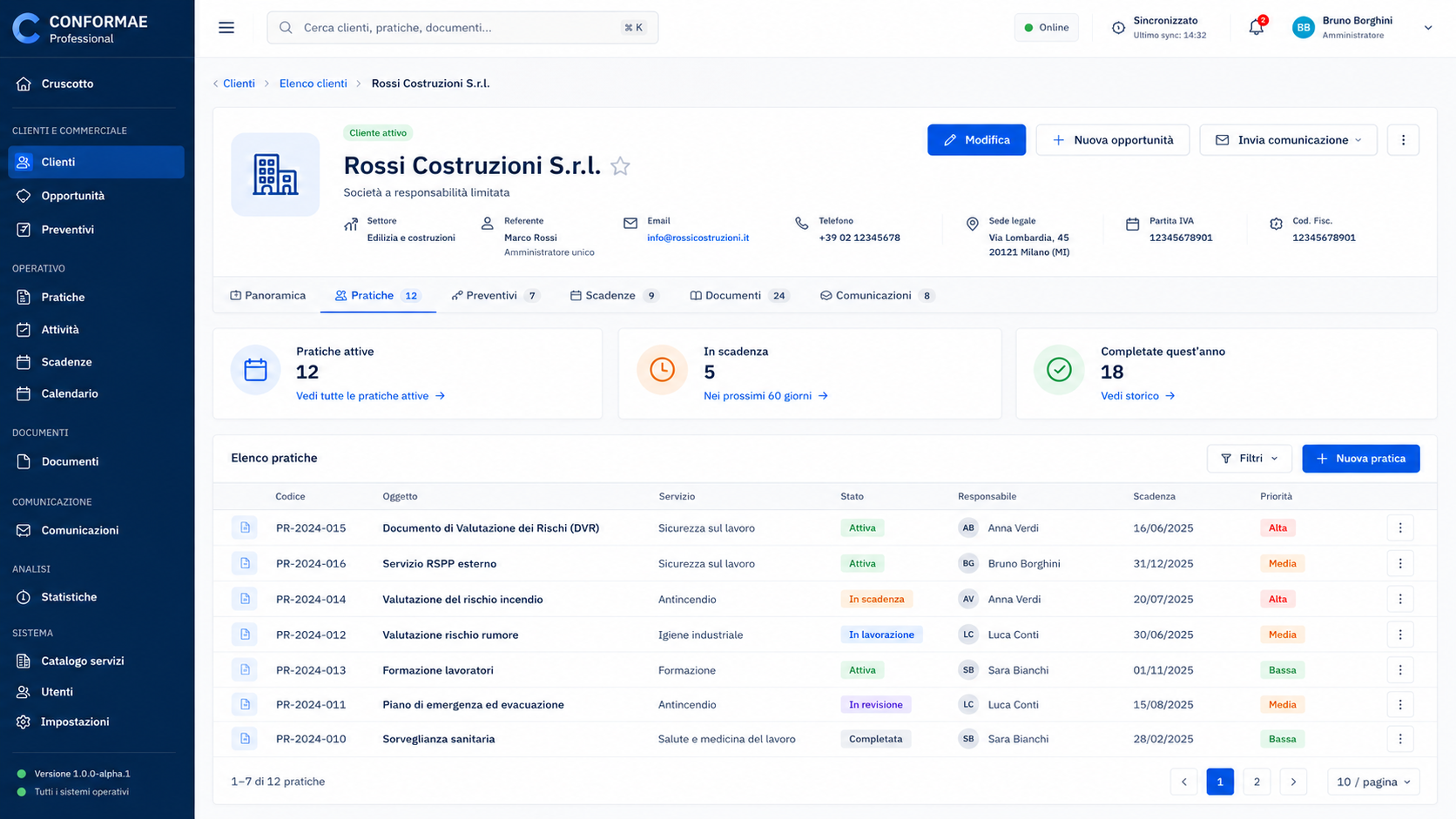Viewport: 1456px width, 819px height.
Task: Open row menu for PR-2024-011
Action: point(1400,704)
